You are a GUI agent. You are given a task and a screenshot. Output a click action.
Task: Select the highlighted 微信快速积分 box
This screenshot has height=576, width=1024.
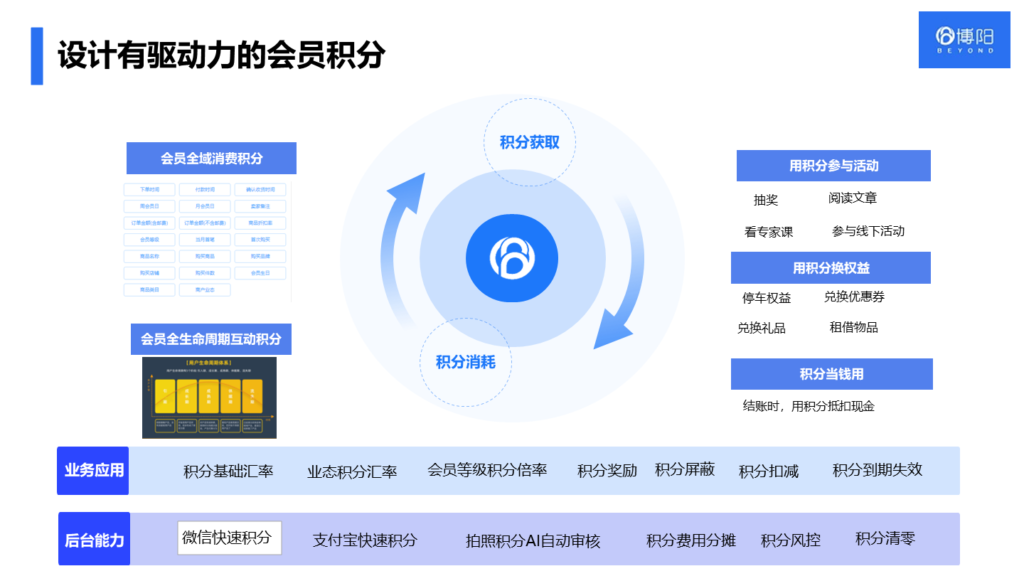point(229,537)
